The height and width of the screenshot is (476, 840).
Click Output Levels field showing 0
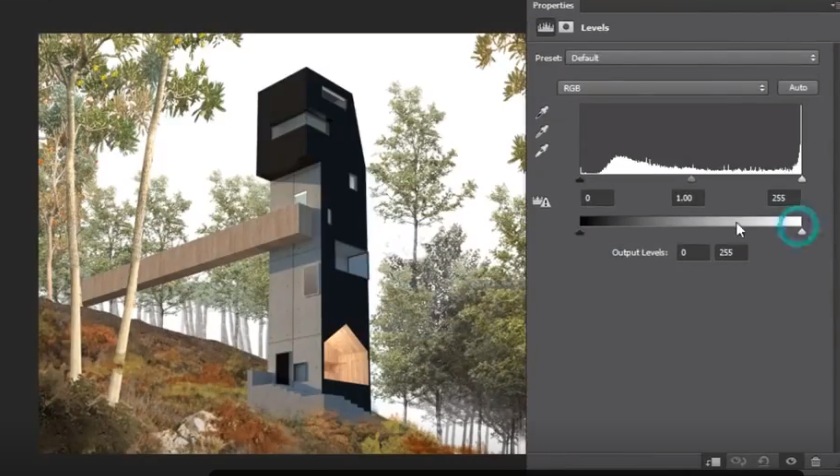[693, 253]
